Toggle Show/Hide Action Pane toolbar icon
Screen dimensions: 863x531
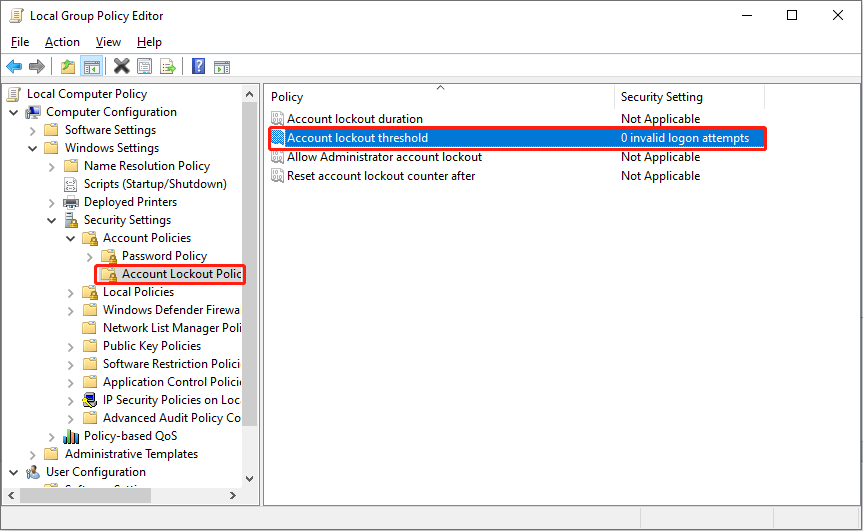[x=222, y=67]
